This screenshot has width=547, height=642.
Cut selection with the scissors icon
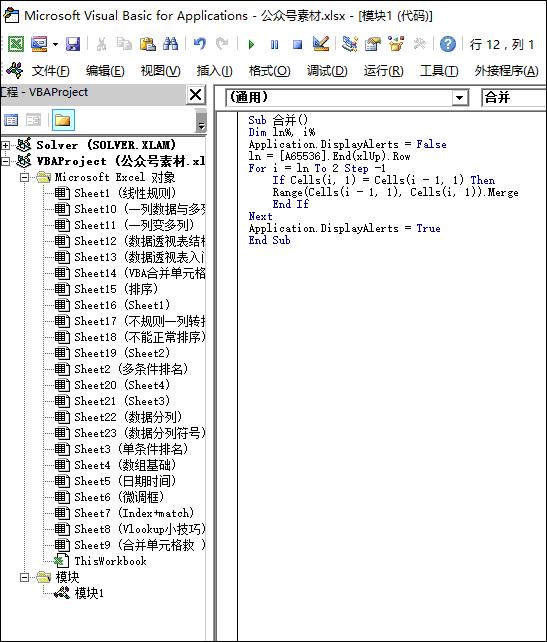click(102, 43)
